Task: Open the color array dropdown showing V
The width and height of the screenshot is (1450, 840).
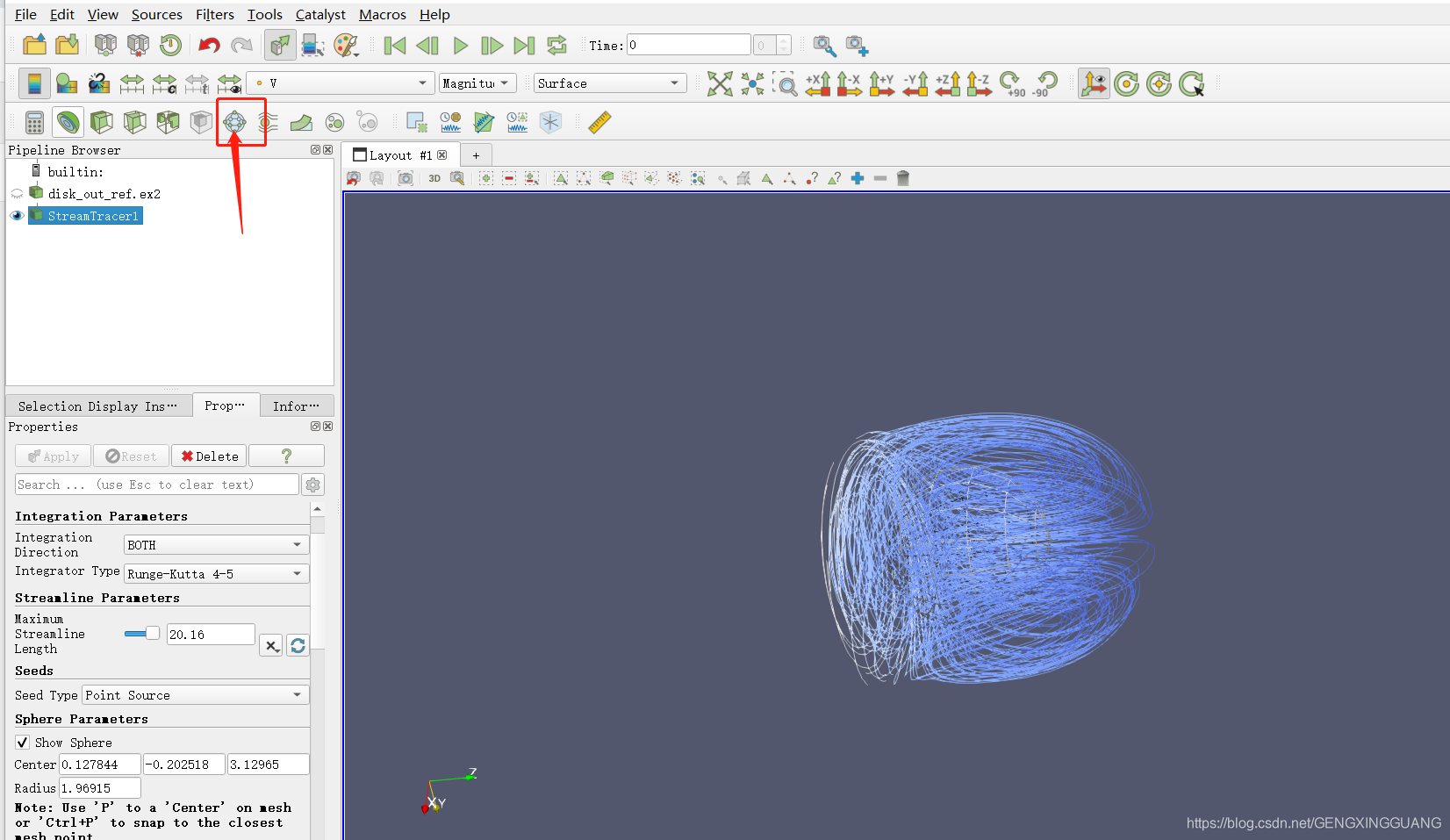Action: (341, 83)
